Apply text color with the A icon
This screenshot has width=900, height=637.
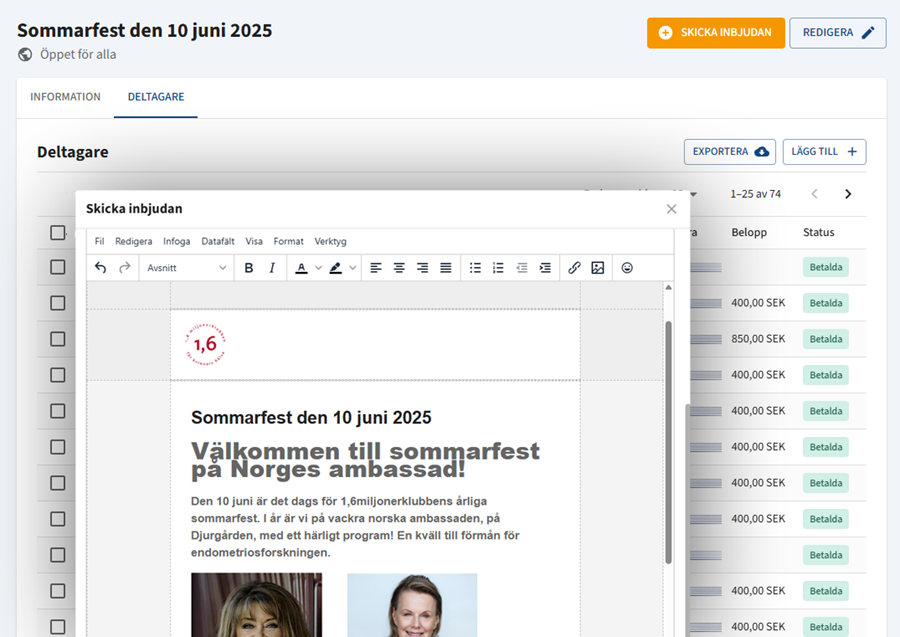click(301, 268)
